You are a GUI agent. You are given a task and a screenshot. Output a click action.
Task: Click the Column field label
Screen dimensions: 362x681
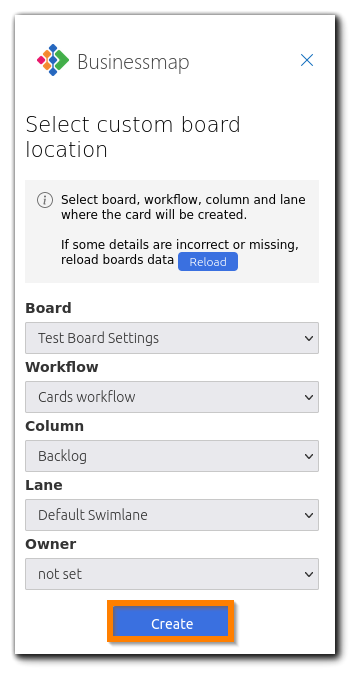(x=54, y=426)
